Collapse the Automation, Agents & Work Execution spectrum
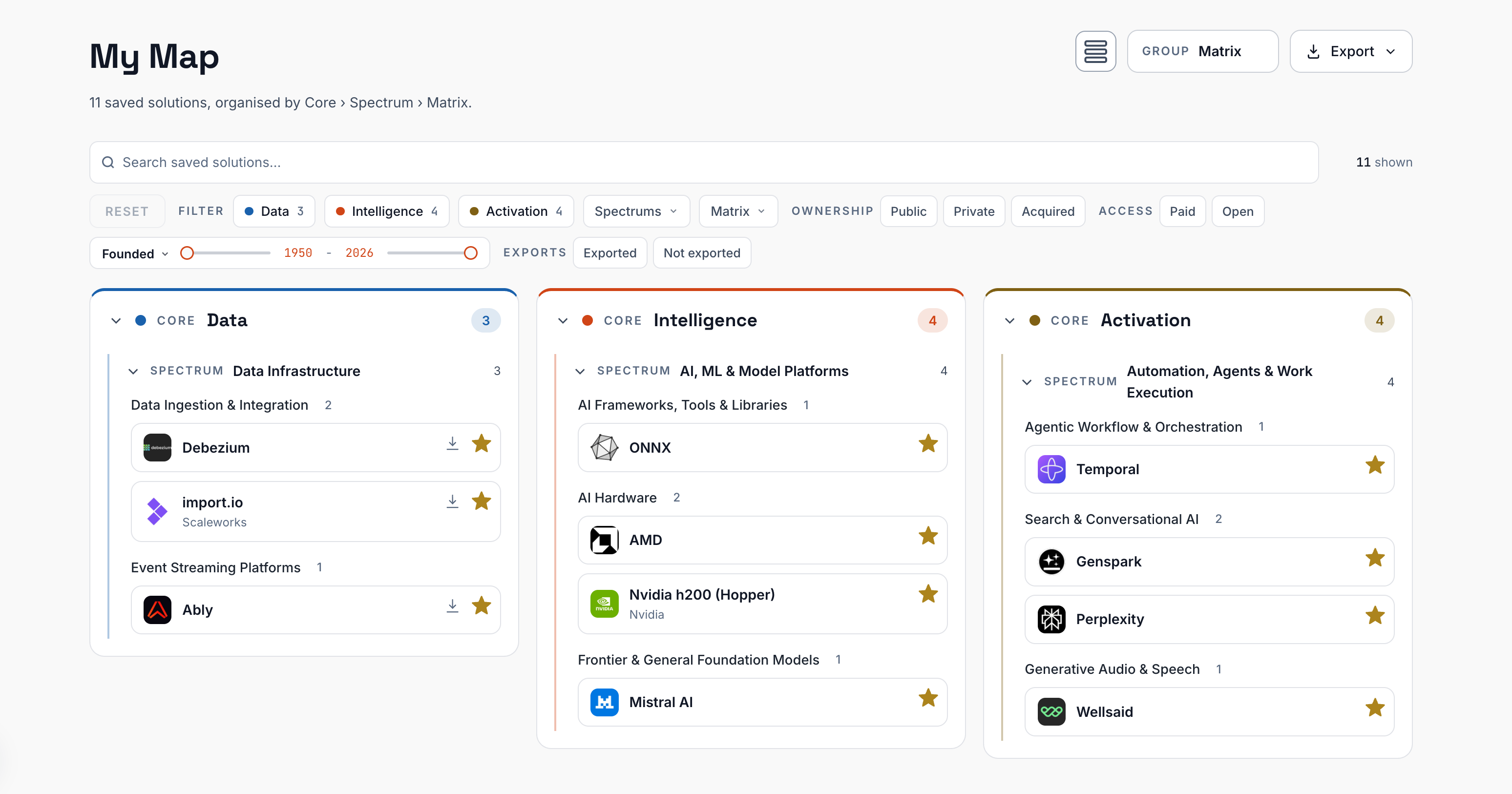Image resolution: width=1512 pixels, height=794 pixels. (x=1027, y=382)
